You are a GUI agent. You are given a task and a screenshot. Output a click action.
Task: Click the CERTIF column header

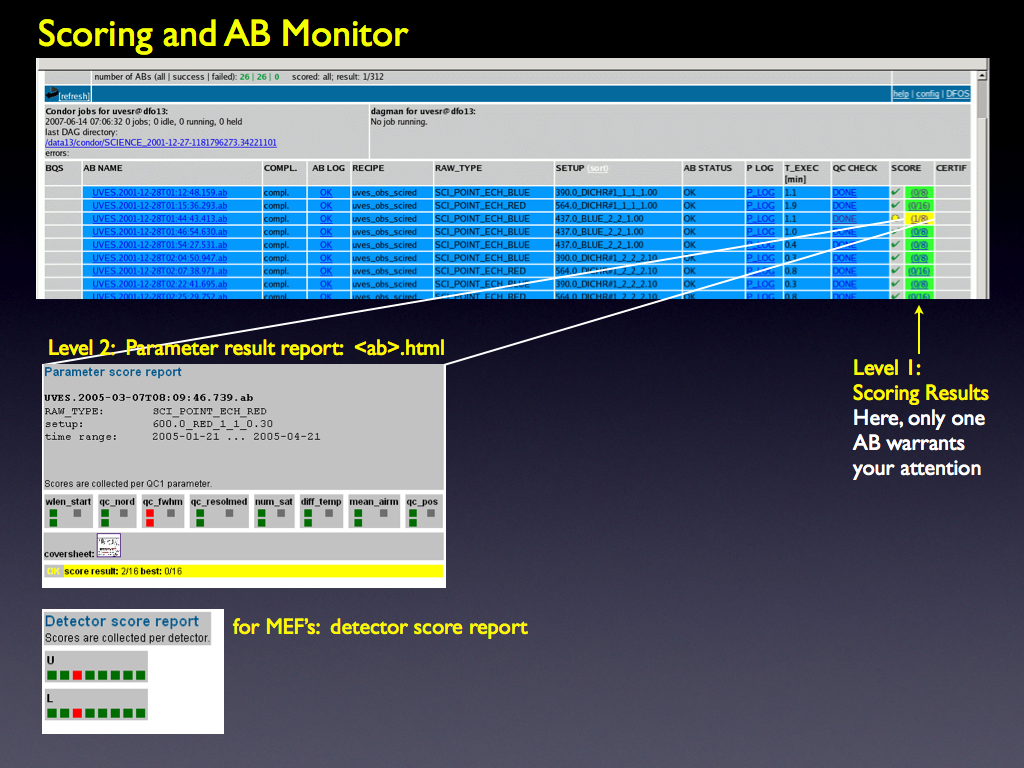951,168
